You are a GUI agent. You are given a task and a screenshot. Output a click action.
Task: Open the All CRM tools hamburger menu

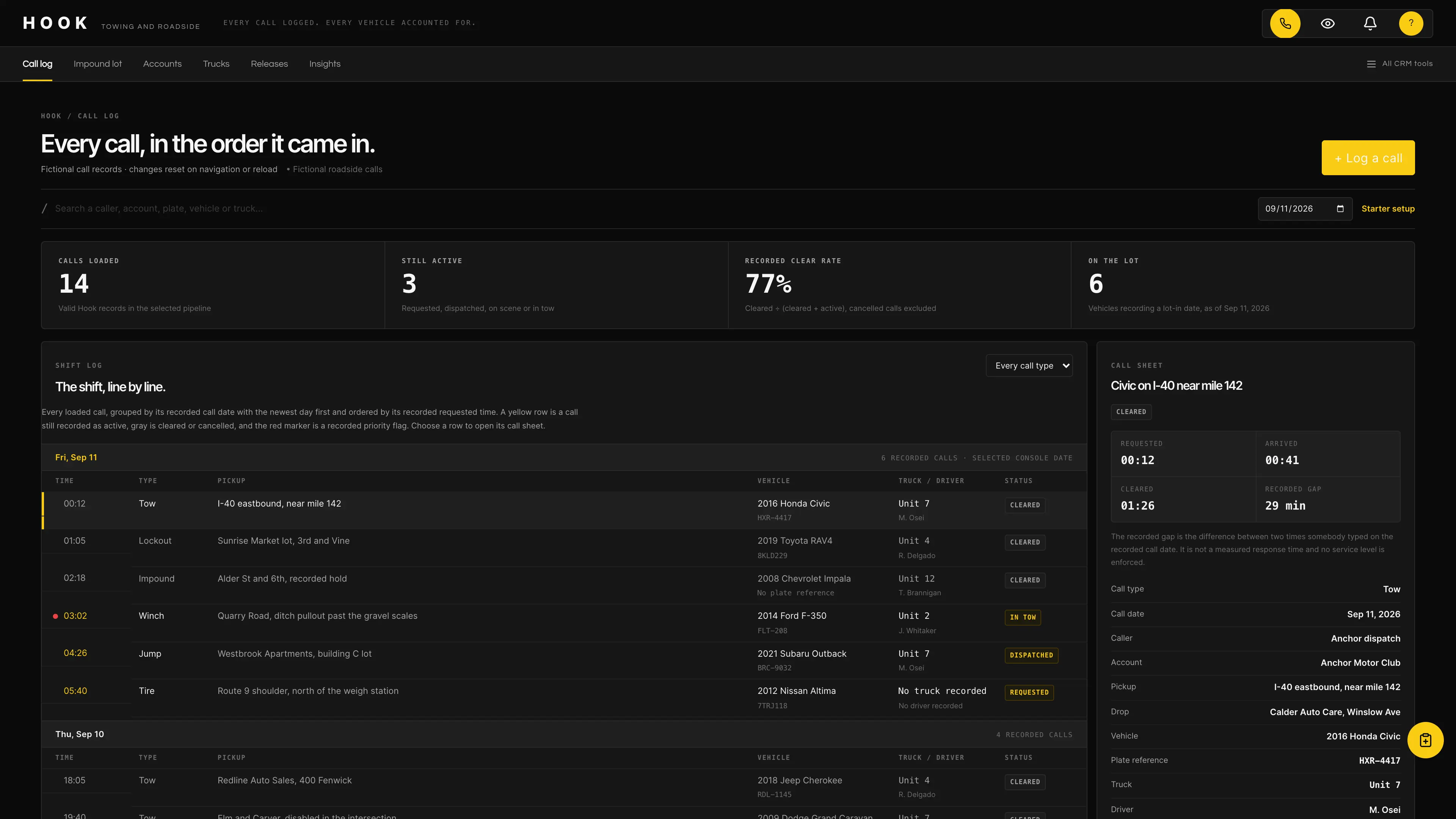click(x=1400, y=64)
